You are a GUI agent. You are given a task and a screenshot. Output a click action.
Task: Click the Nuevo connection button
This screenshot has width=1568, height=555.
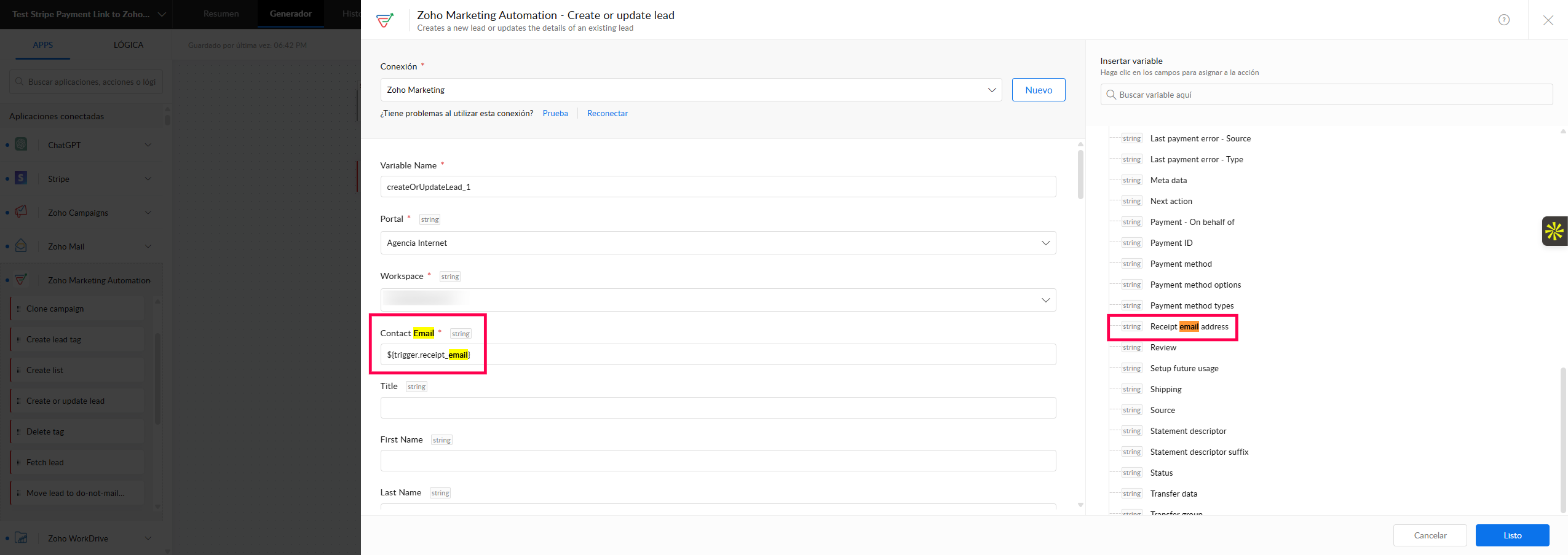(x=1038, y=90)
